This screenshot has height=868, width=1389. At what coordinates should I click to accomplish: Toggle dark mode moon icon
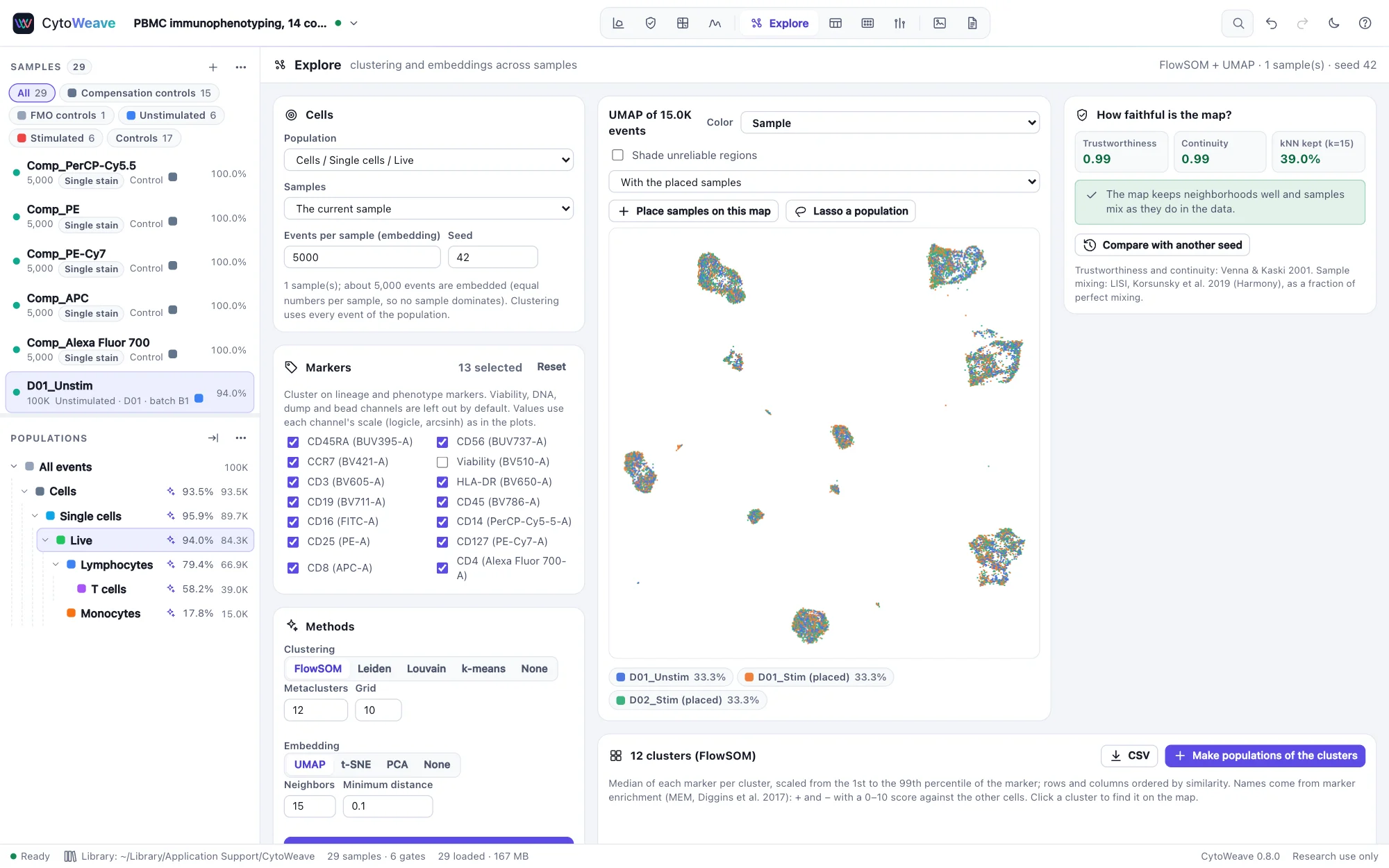[1334, 23]
